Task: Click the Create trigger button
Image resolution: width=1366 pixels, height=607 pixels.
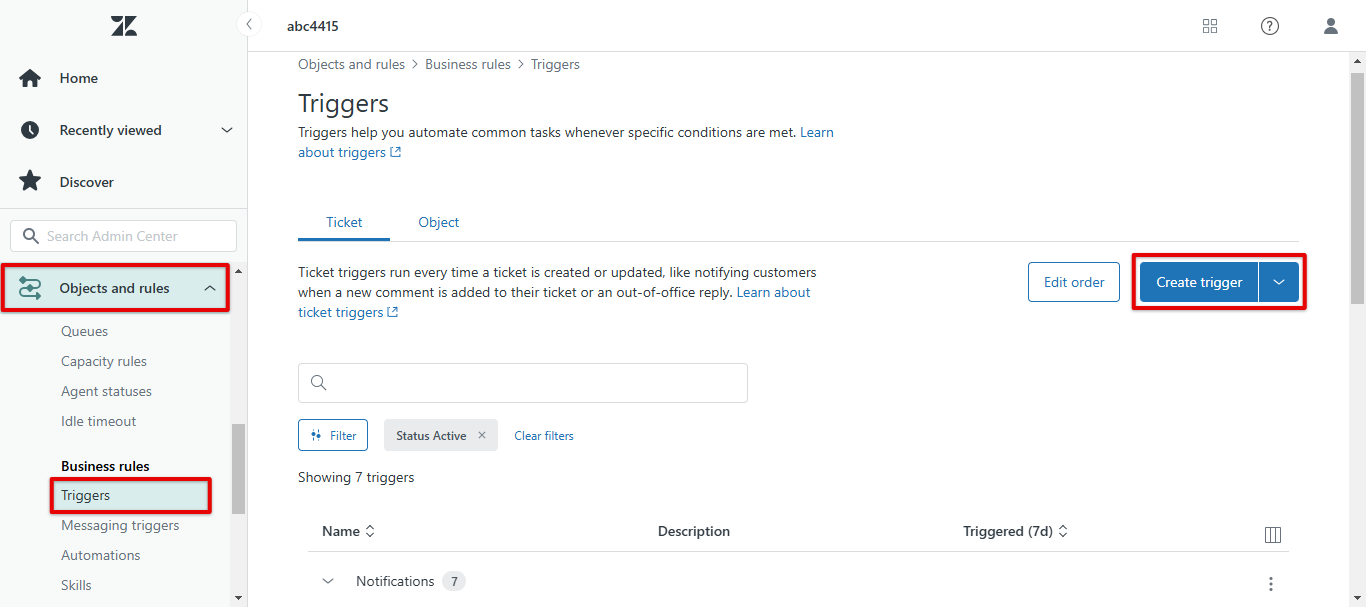Action: (1199, 282)
